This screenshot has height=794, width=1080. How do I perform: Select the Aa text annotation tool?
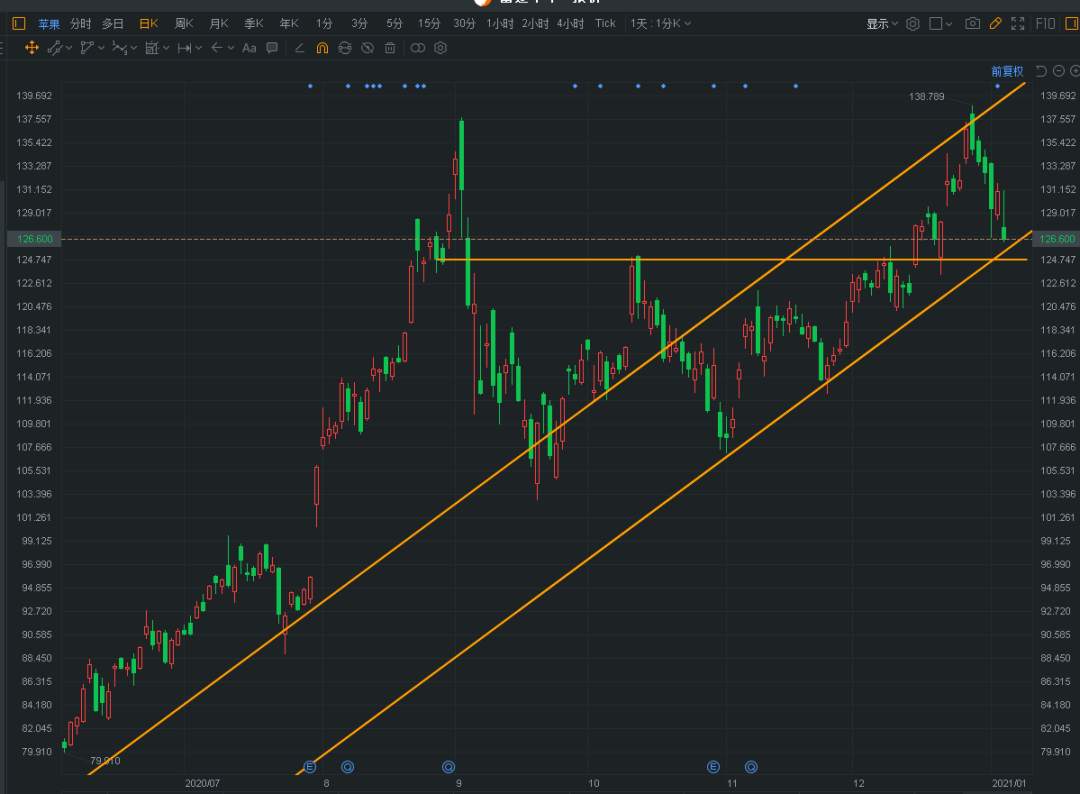click(x=249, y=48)
